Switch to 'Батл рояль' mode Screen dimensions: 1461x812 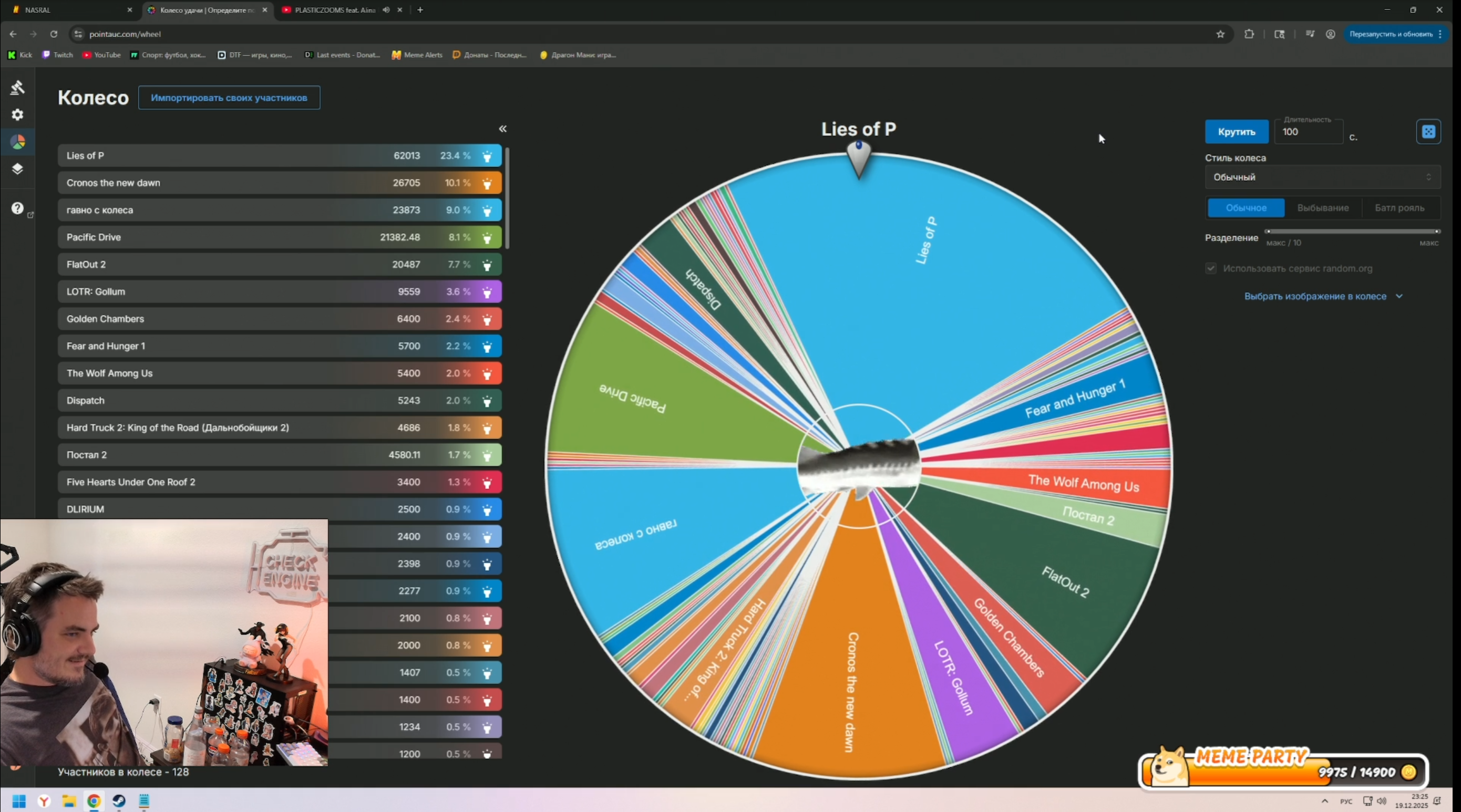click(1398, 208)
